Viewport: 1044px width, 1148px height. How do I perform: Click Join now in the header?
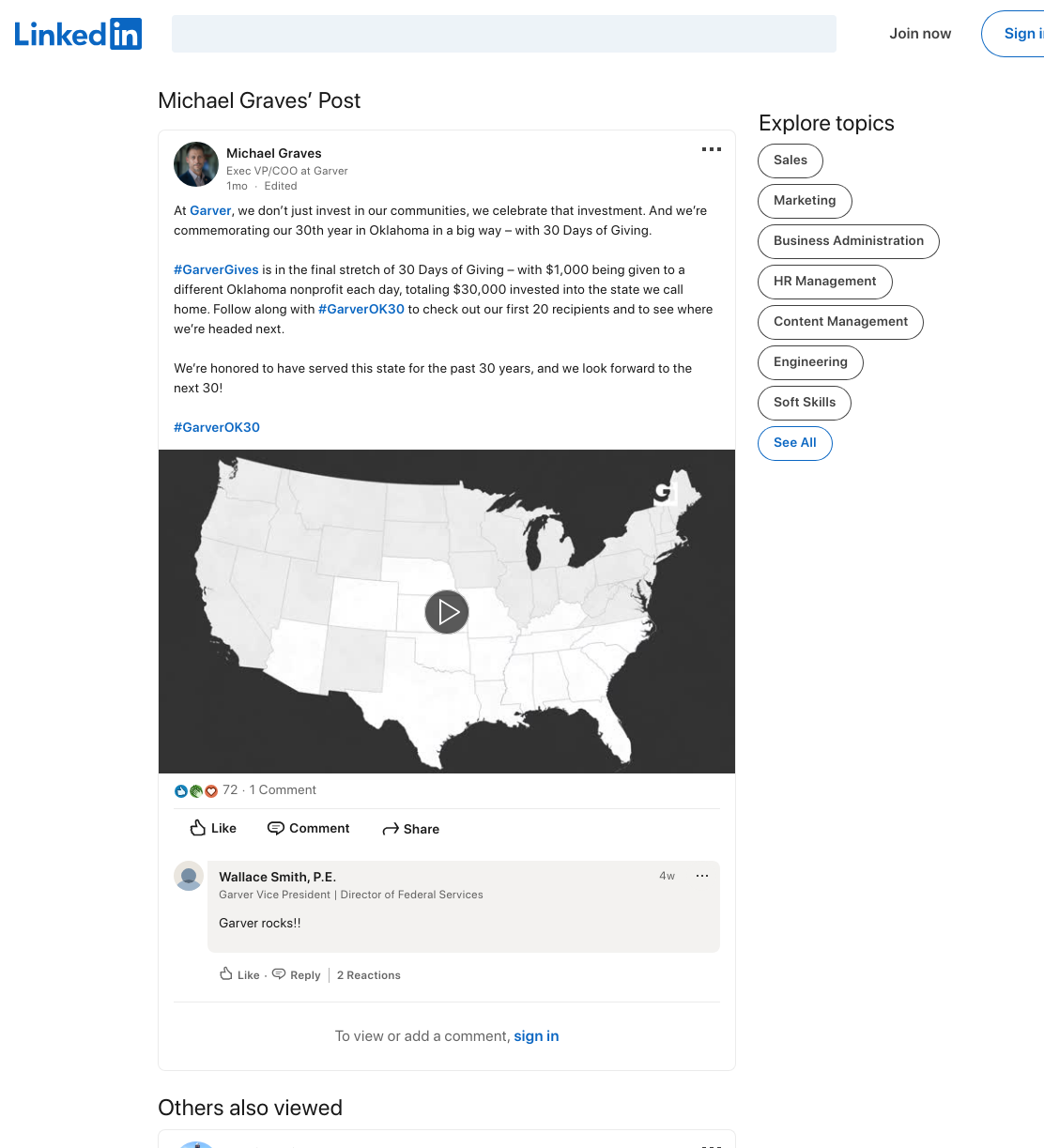(920, 34)
